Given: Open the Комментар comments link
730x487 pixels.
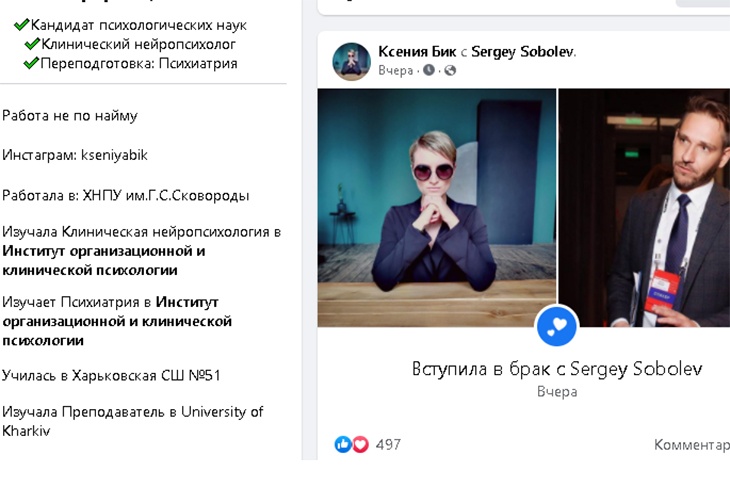Looking at the screenshot, I should 691,444.
